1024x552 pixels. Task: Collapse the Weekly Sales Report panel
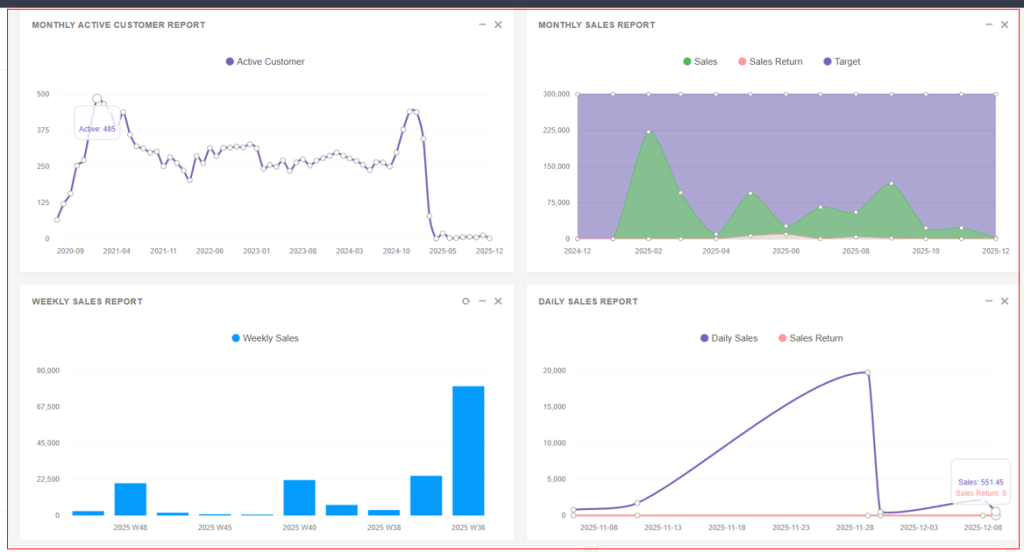(x=482, y=301)
